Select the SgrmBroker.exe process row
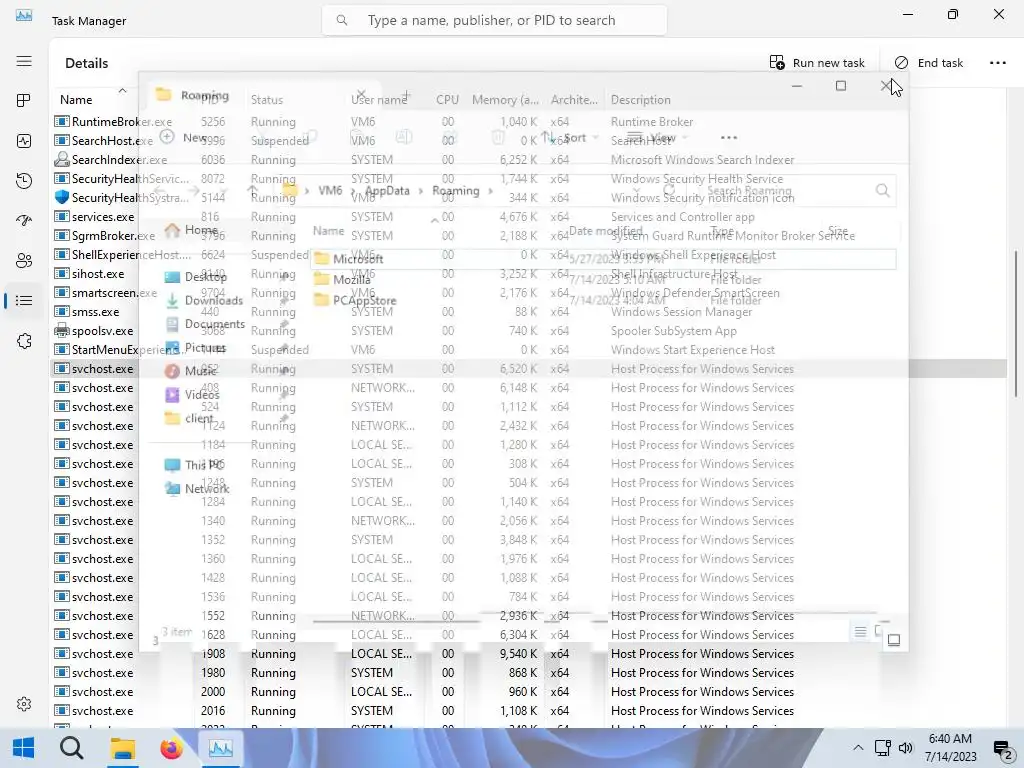 tap(528, 236)
